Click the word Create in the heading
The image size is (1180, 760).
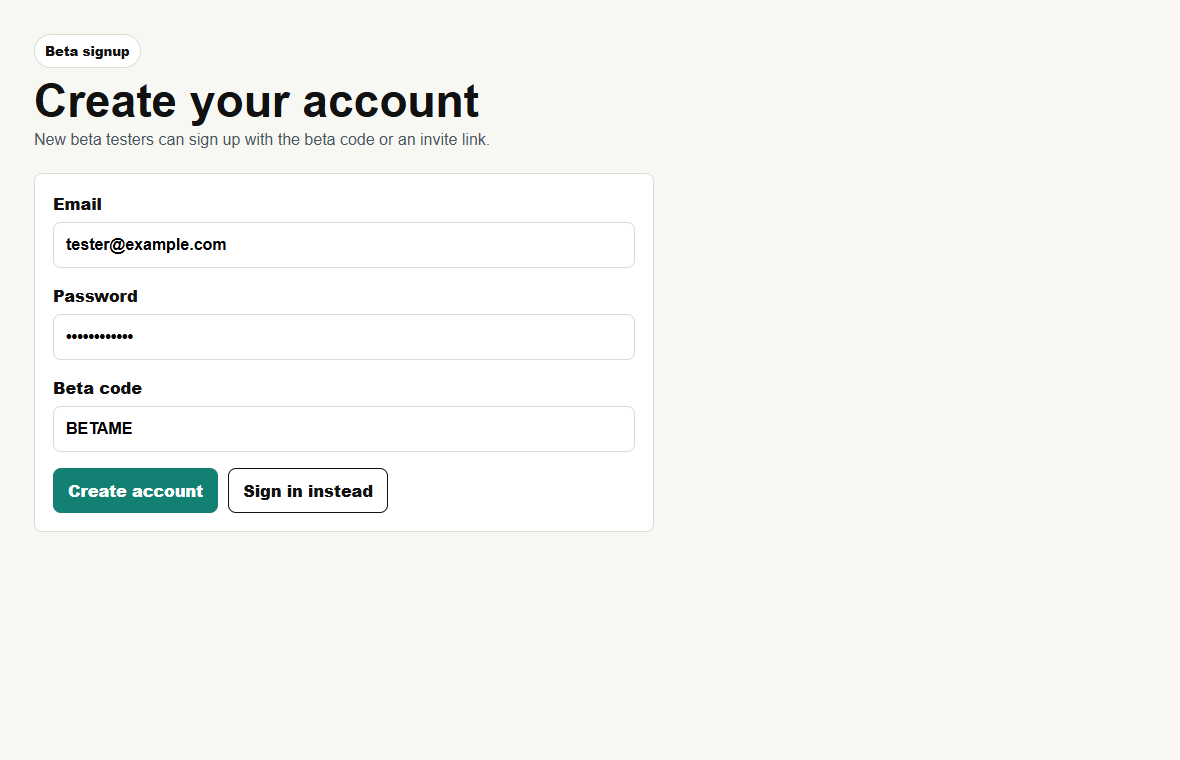[x=105, y=101]
